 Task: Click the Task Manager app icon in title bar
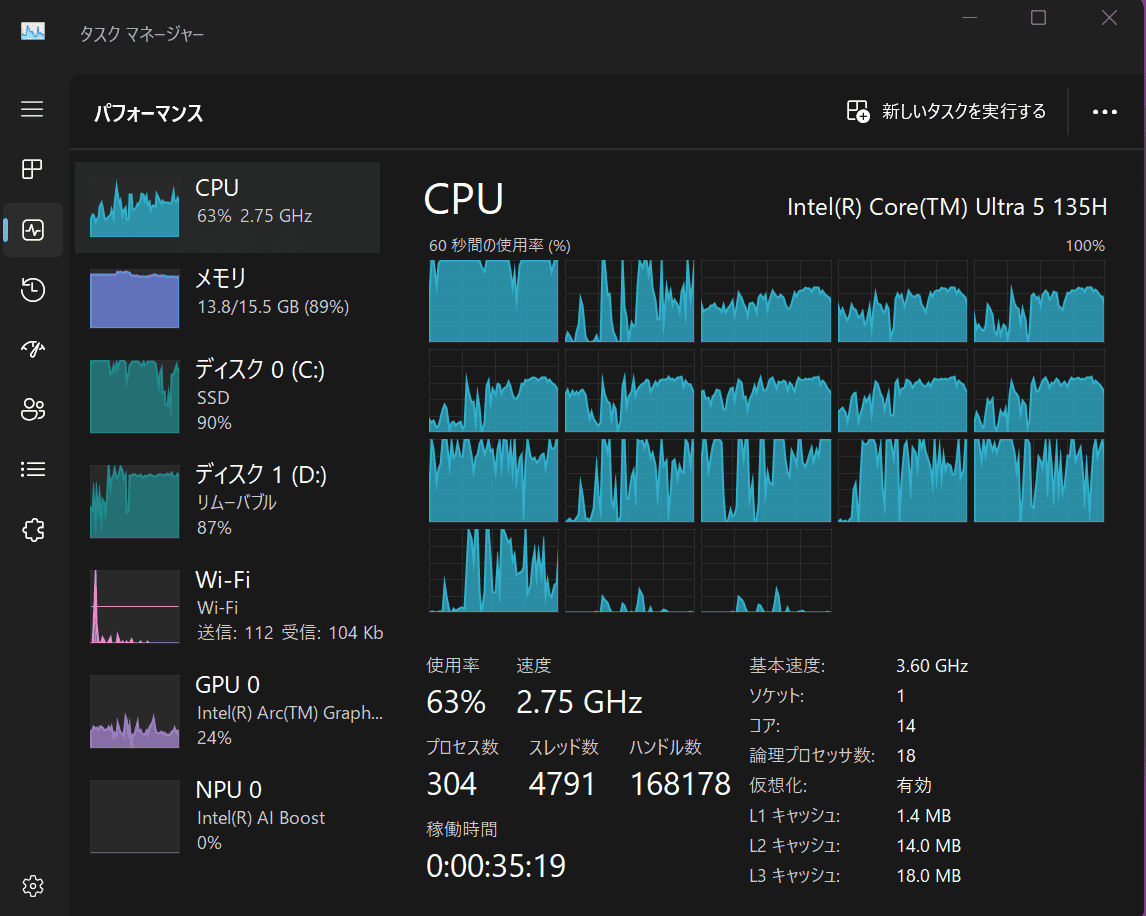[32, 31]
